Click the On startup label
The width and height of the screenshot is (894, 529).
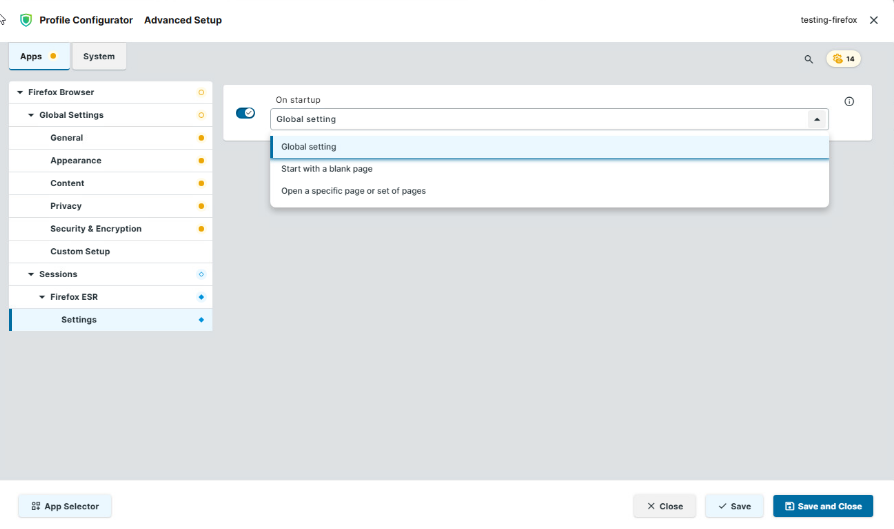tap(298, 100)
